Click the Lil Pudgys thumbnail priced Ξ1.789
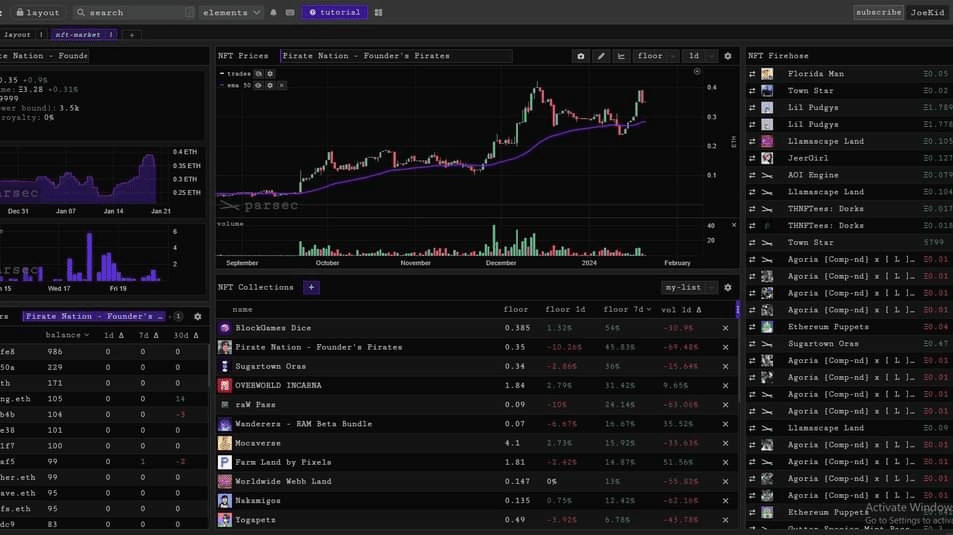This screenshot has width=953, height=535. point(767,108)
